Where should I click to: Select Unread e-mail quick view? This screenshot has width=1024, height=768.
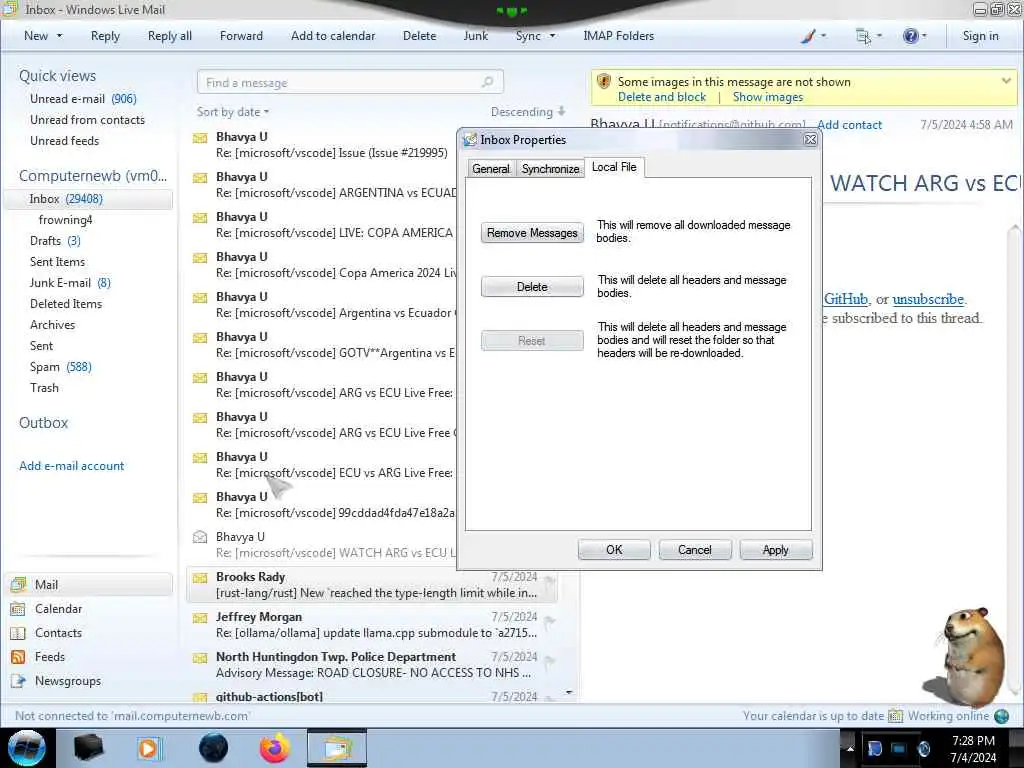83,99
